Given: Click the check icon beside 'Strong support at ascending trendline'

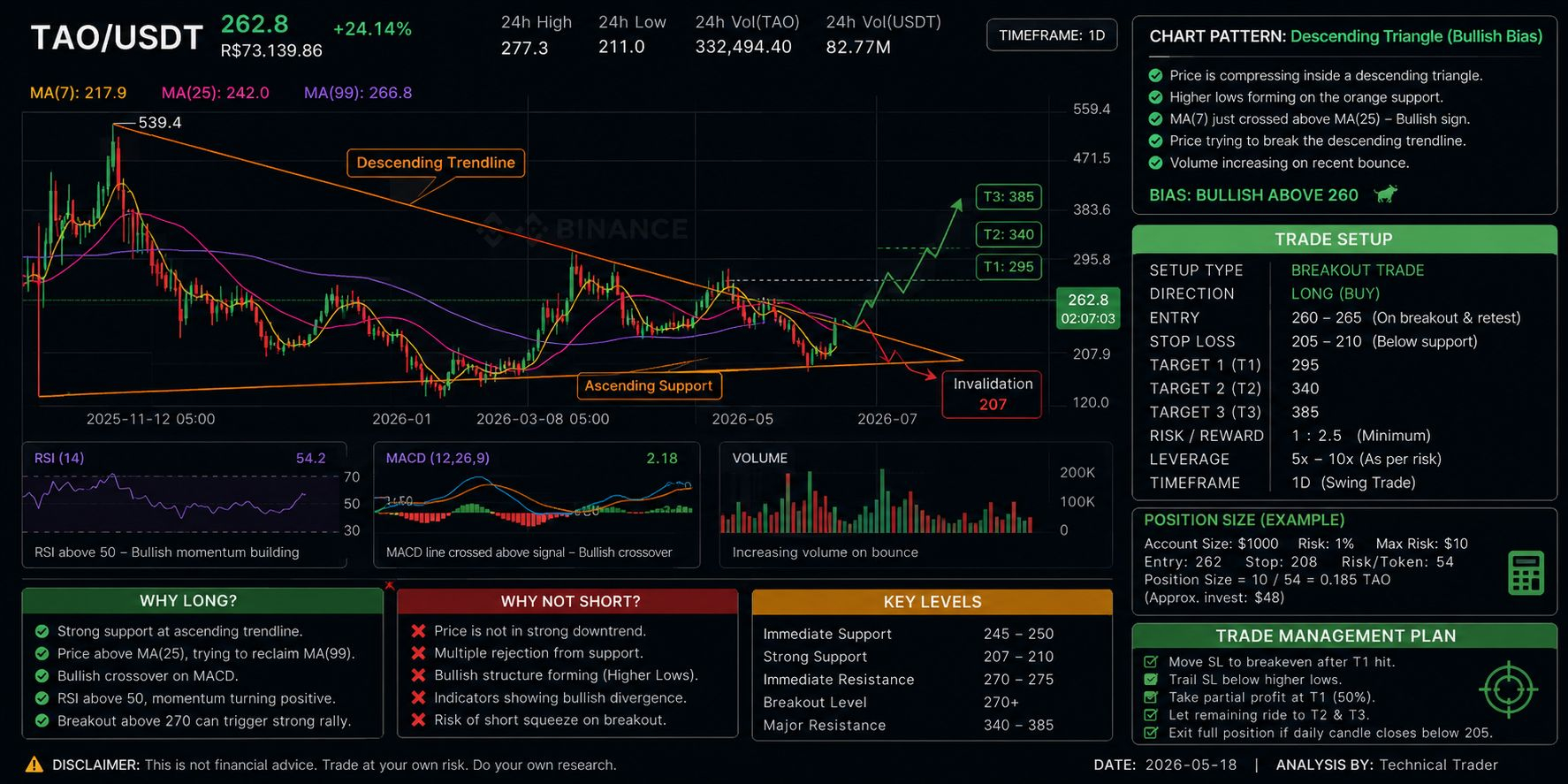Looking at the screenshot, I should pos(42,631).
